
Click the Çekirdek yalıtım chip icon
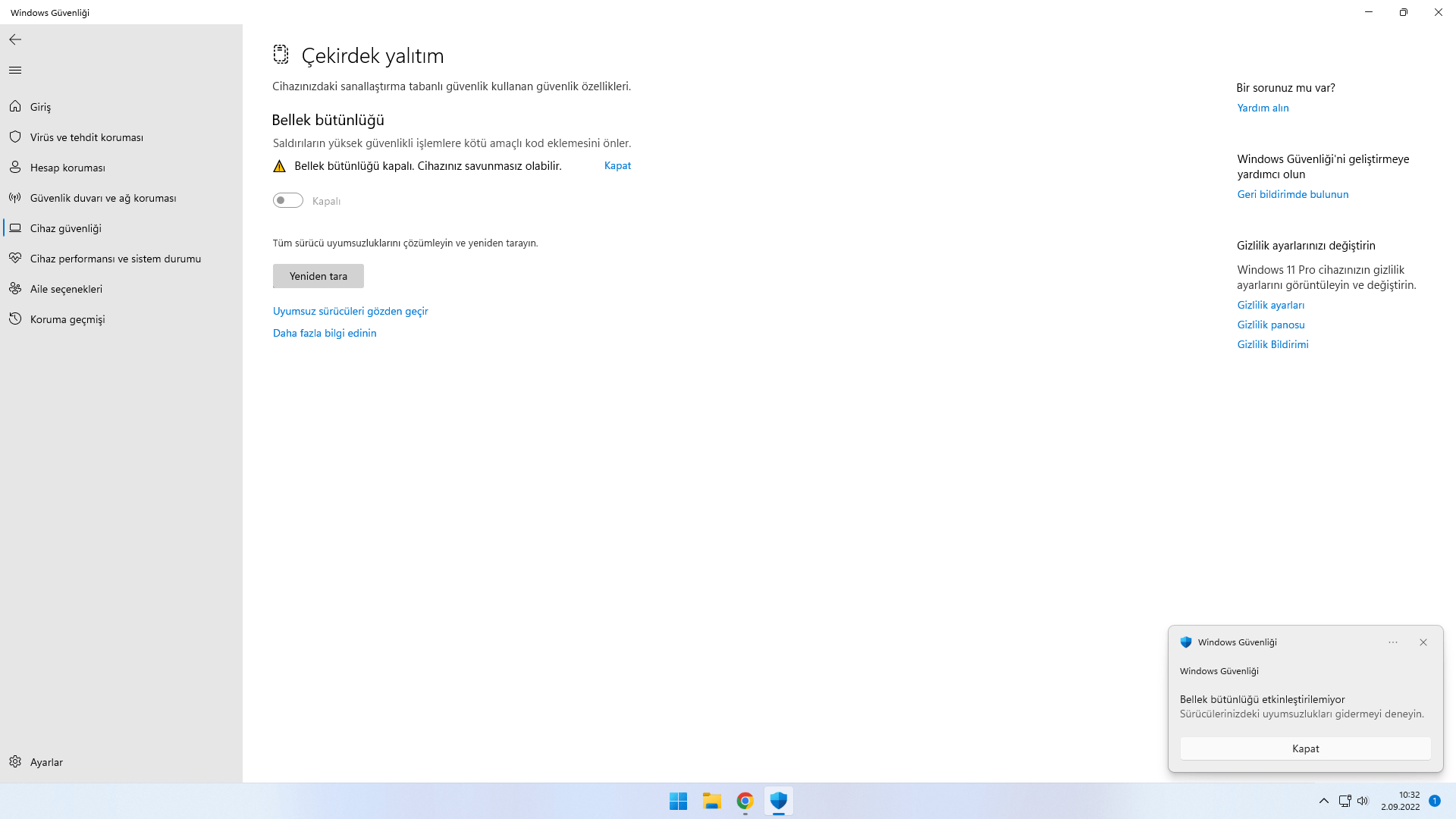point(281,55)
